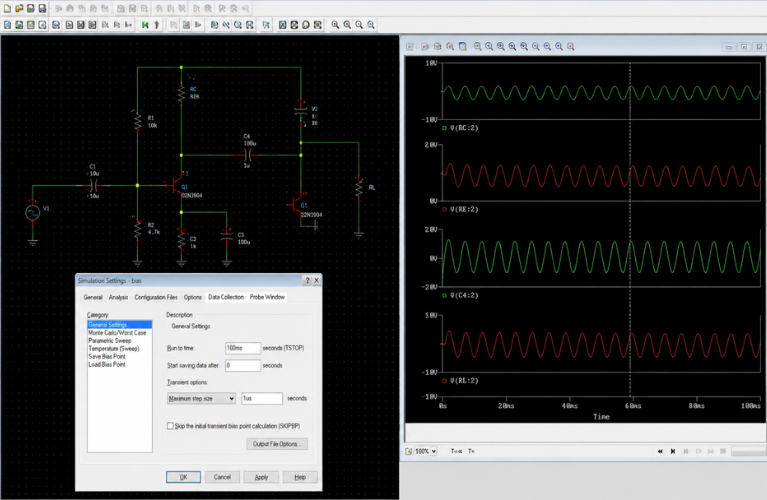Click the 20ms time axis tick label

pyautogui.click(x=506, y=406)
